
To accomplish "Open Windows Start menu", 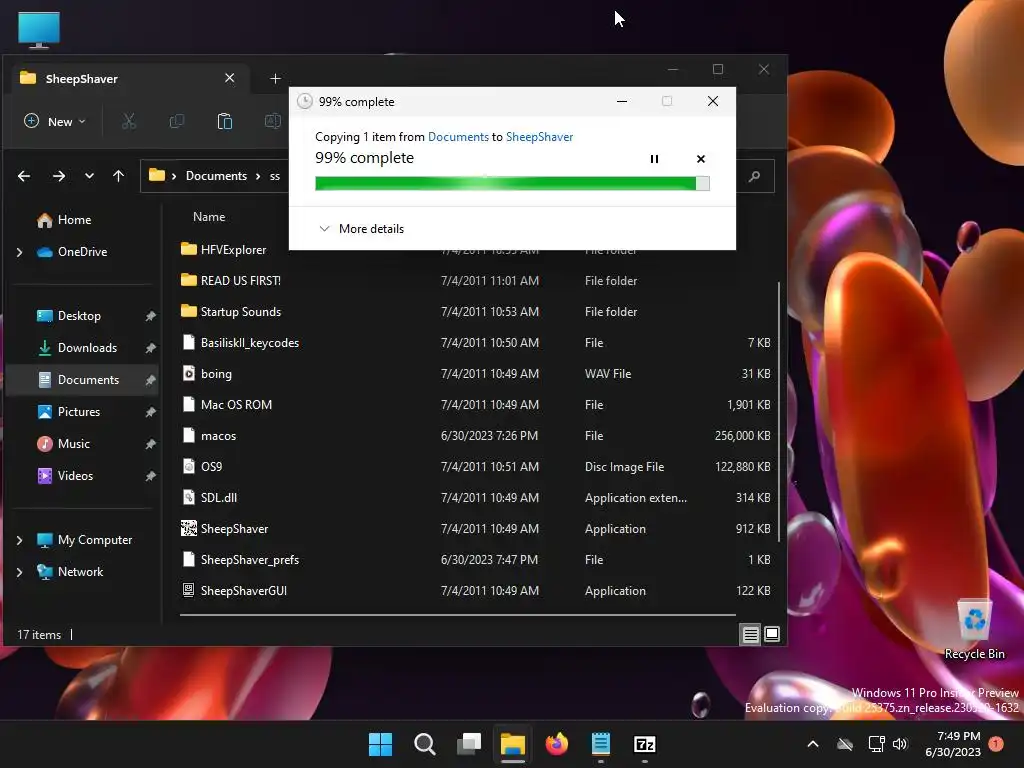I will (380, 744).
